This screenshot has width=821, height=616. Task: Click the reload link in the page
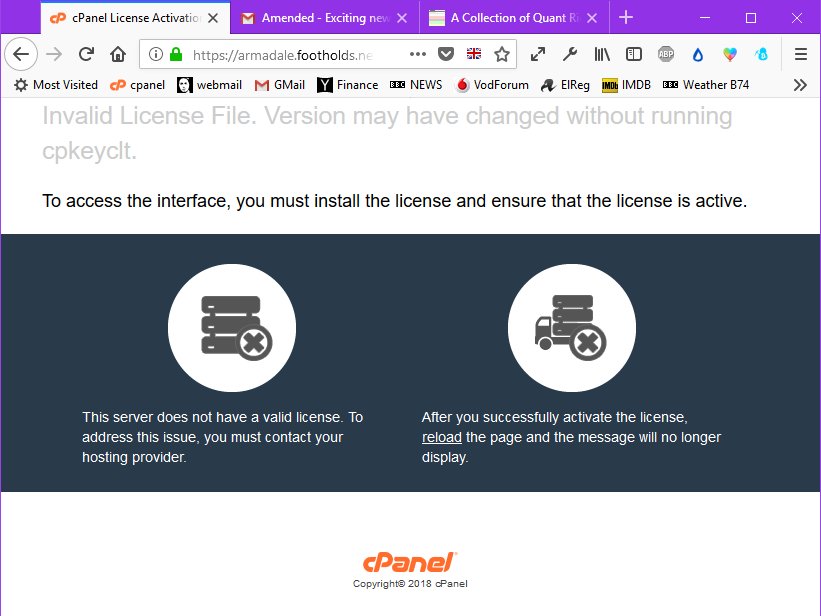pyautogui.click(x=442, y=437)
